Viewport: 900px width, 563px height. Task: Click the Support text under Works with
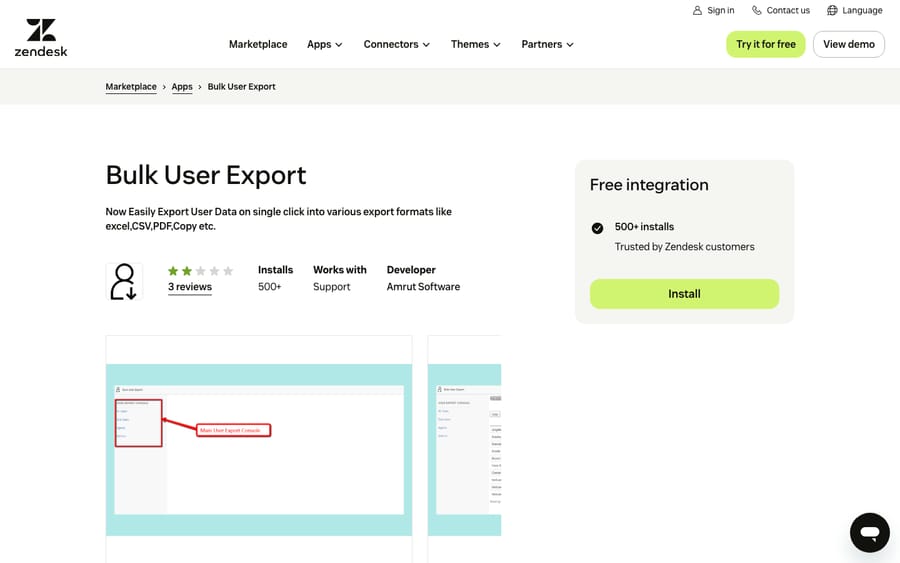click(331, 287)
